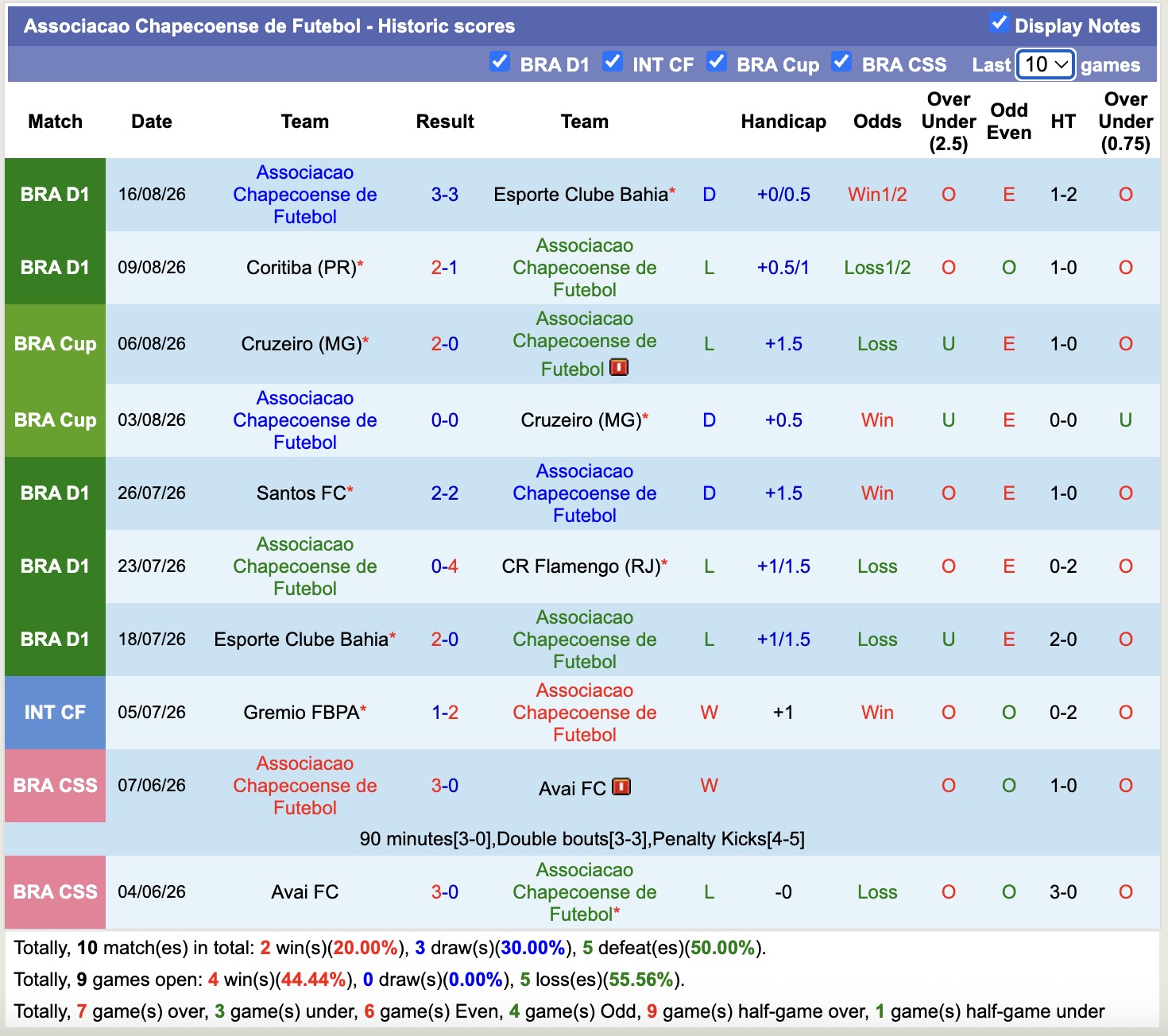
Task: Open the CR Flamengo (RJ) team link
Action: (581, 566)
